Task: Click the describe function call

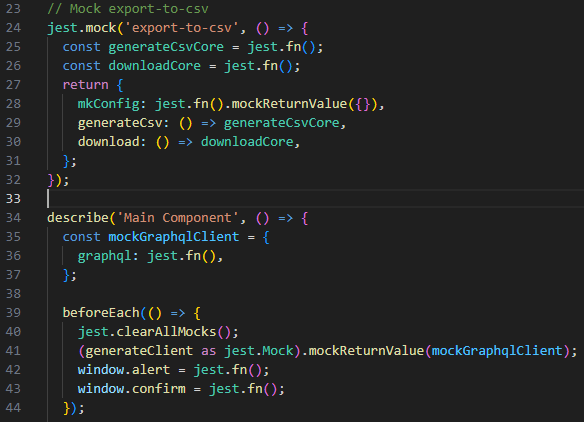Action: 78,218
